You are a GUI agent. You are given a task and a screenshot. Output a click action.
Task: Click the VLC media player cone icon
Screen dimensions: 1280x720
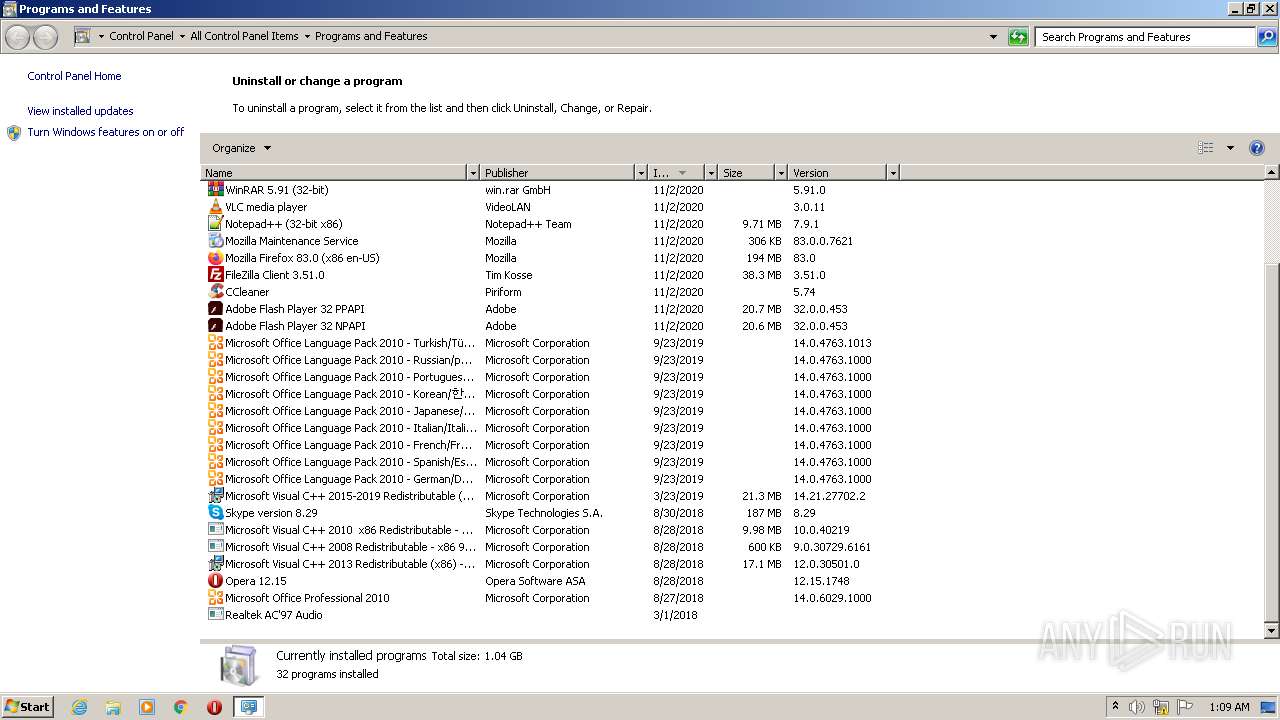pos(215,206)
